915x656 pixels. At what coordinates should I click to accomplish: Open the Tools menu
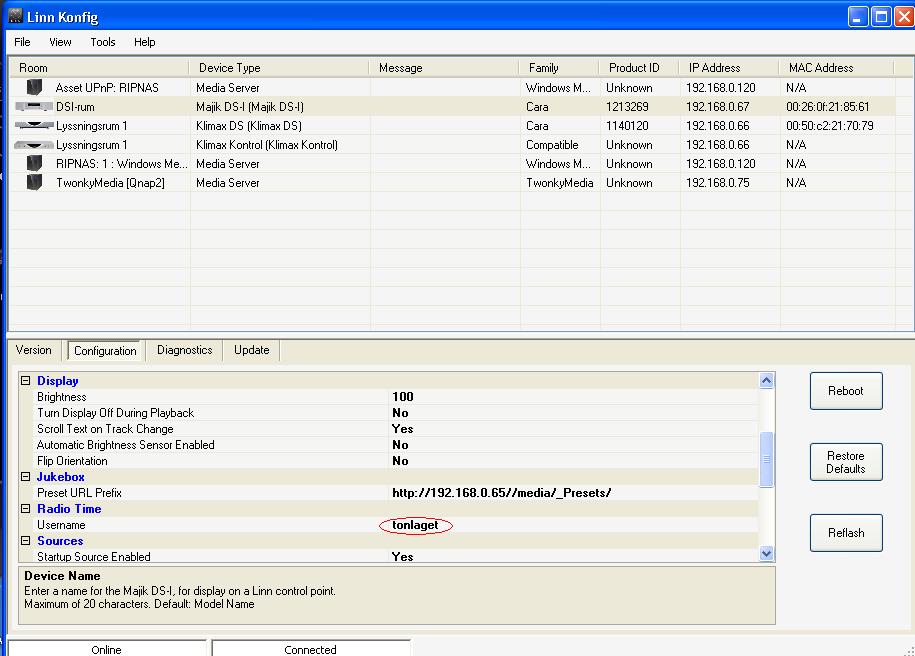pyautogui.click(x=103, y=42)
